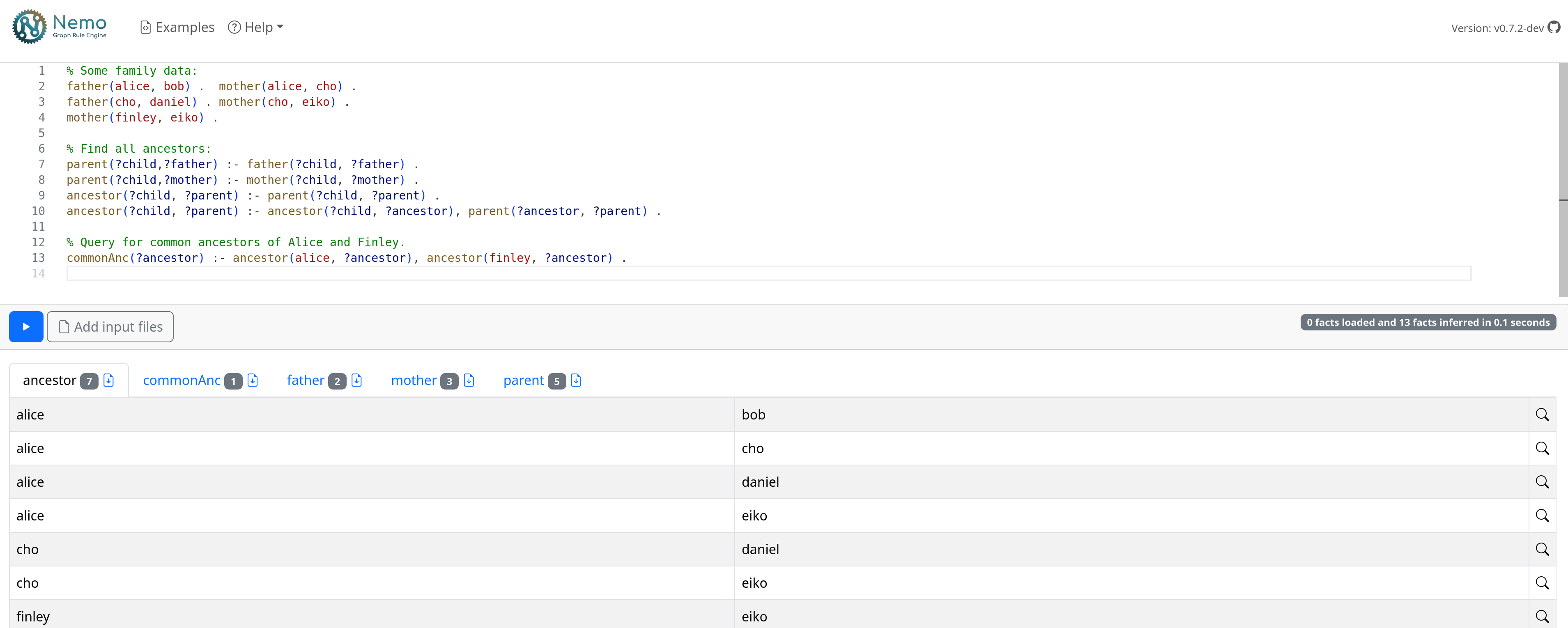
Task: Open the Help dropdown menu
Action: point(255,27)
